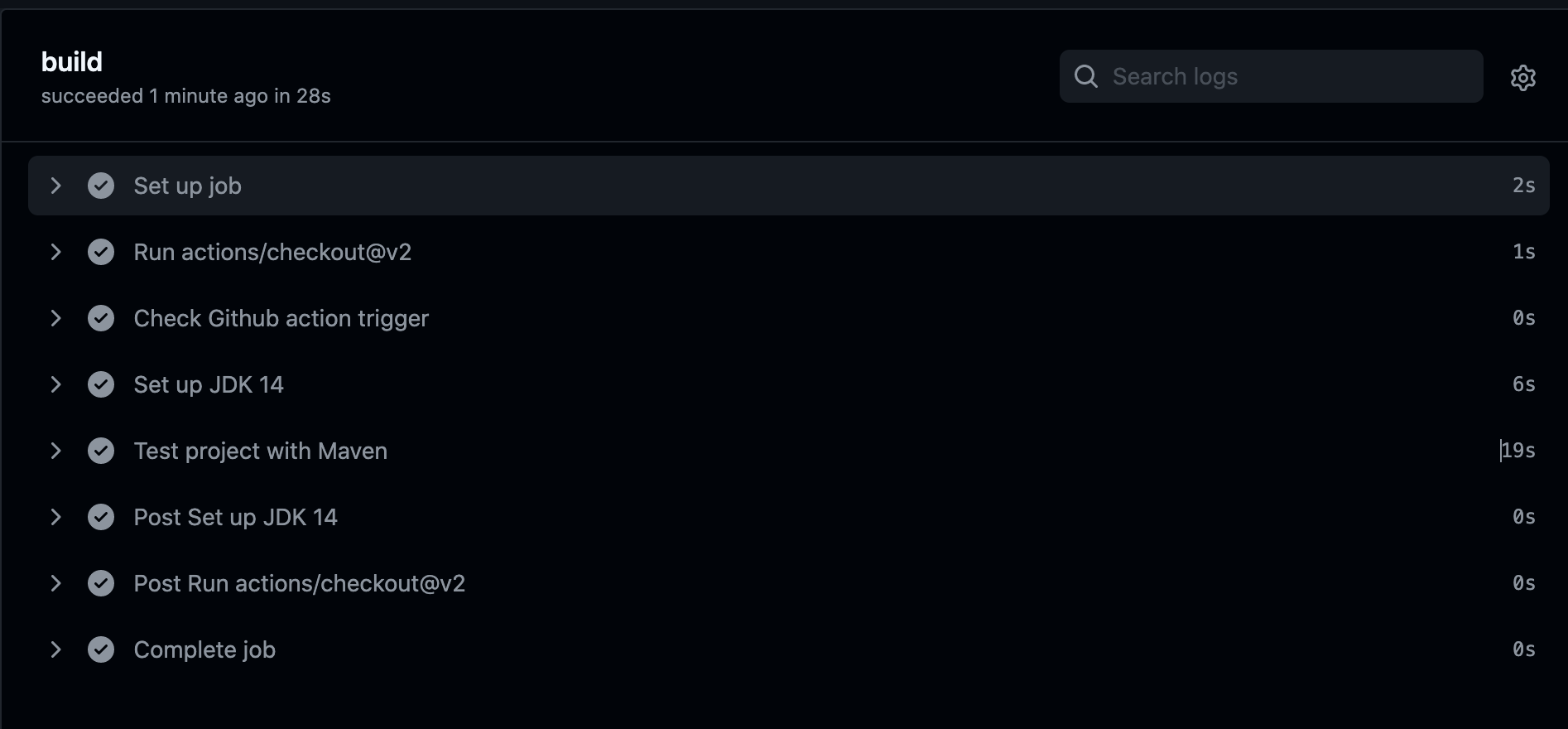Open the Check Github action trigger log row

[x=281, y=318]
